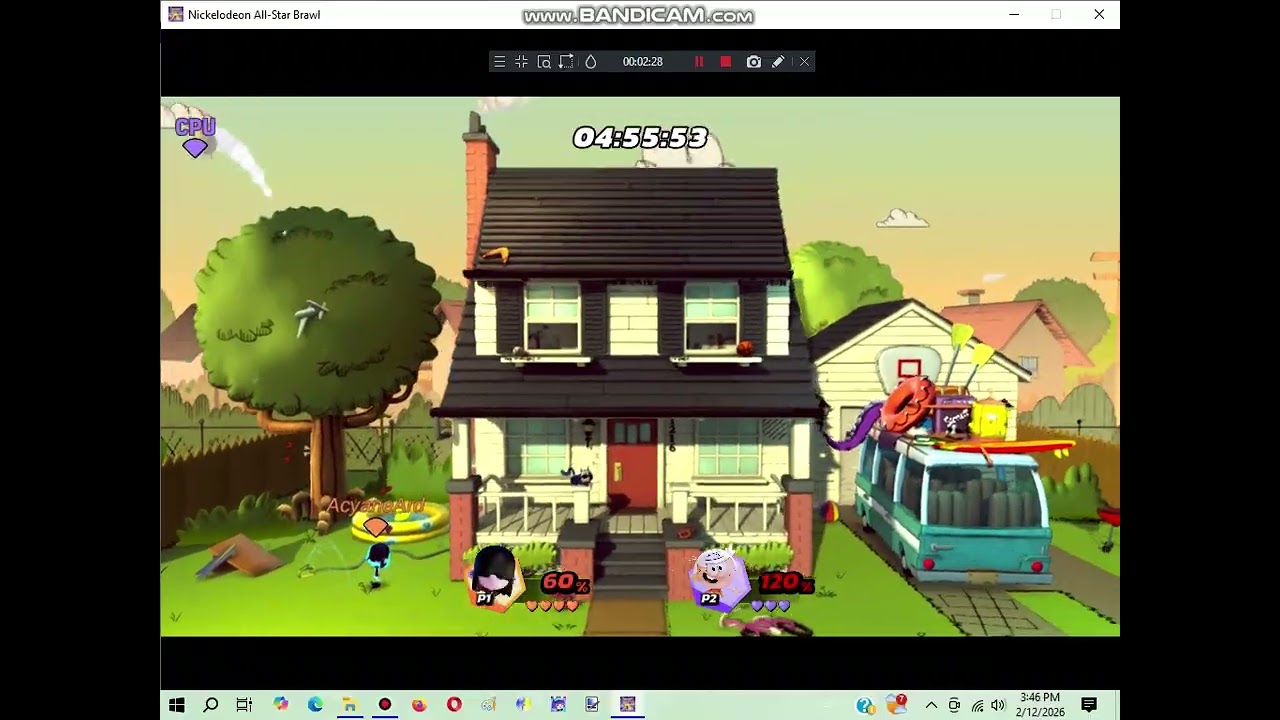Open the taskbar Search icon

coord(211,705)
